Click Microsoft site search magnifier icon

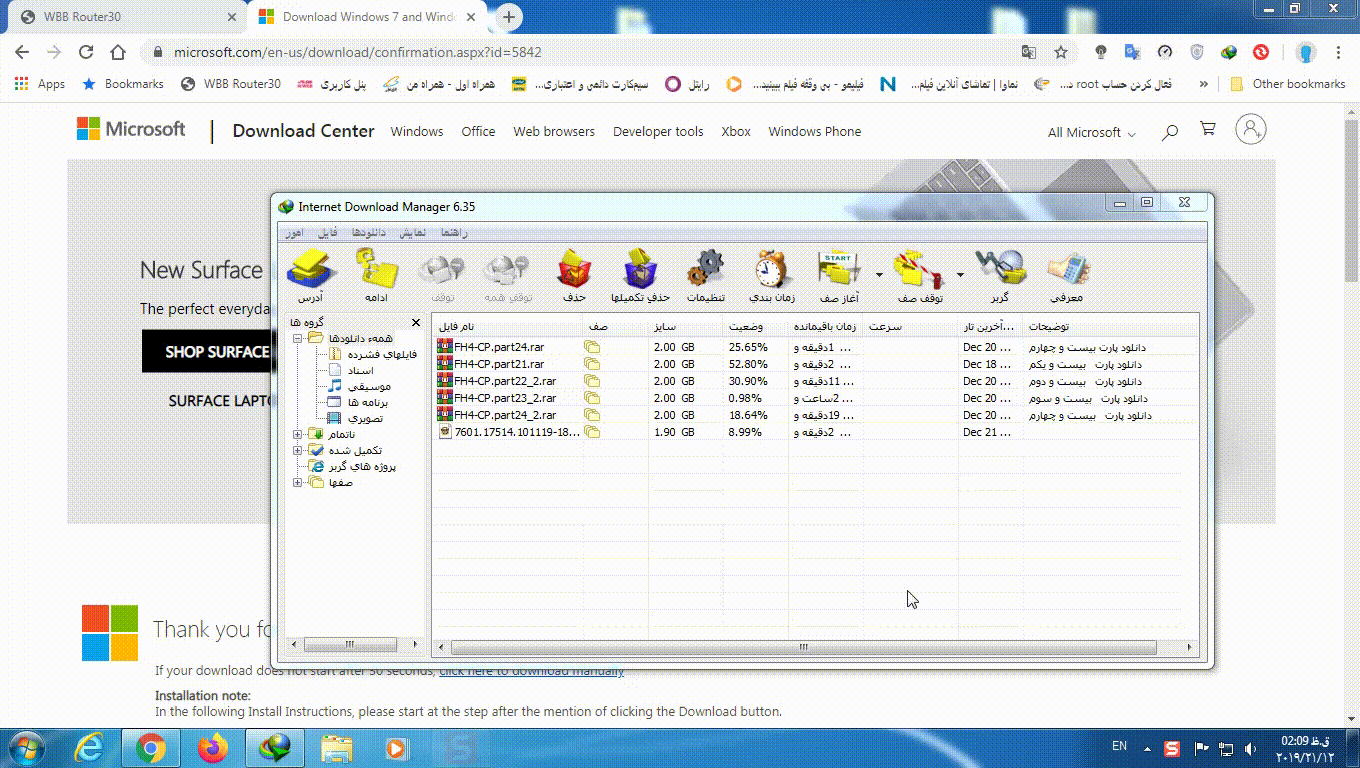[x=1170, y=131]
